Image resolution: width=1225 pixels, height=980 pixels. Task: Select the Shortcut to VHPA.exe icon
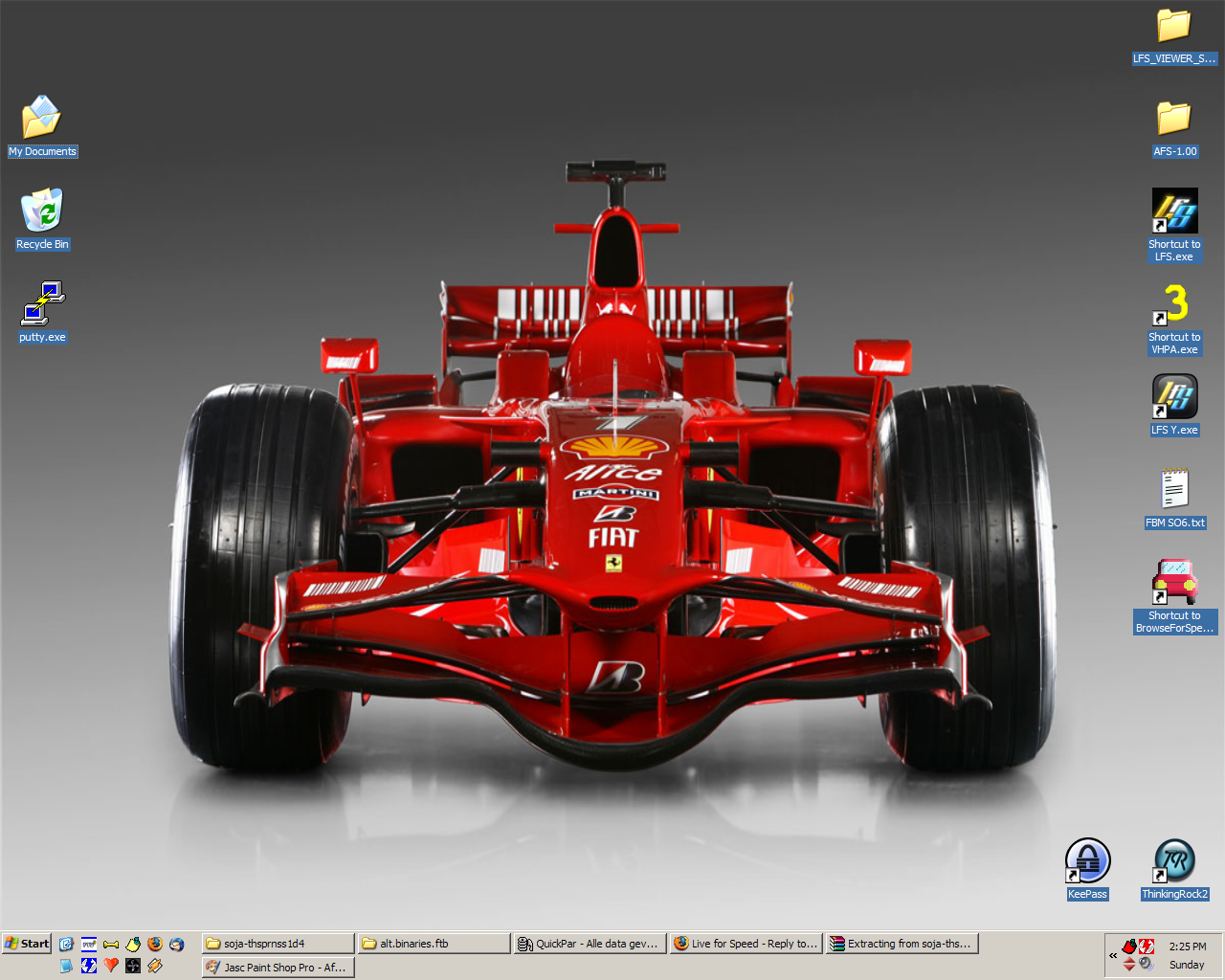click(x=1174, y=319)
